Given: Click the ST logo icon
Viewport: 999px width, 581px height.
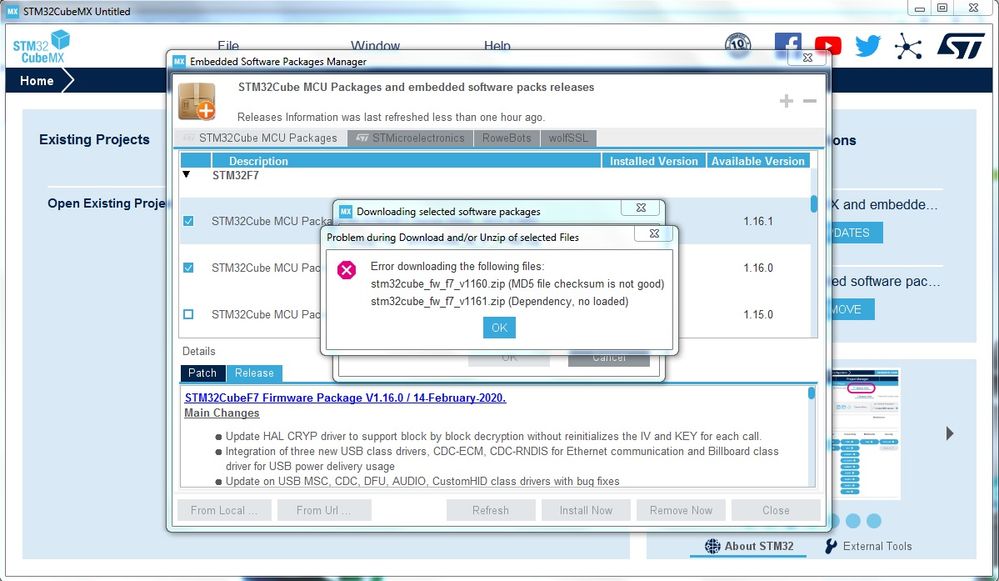Looking at the screenshot, I should [x=961, y=46].
